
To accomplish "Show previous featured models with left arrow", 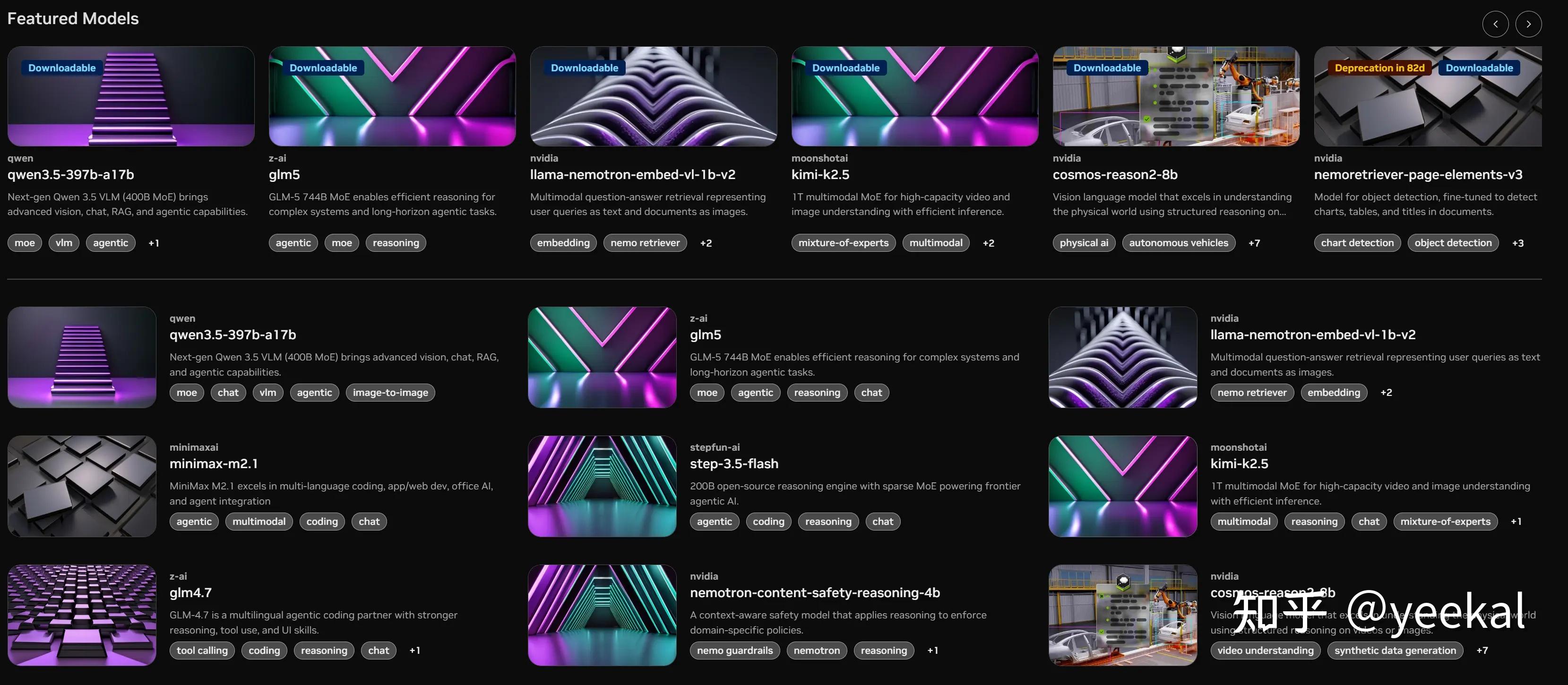I will tap(1495, 25).
